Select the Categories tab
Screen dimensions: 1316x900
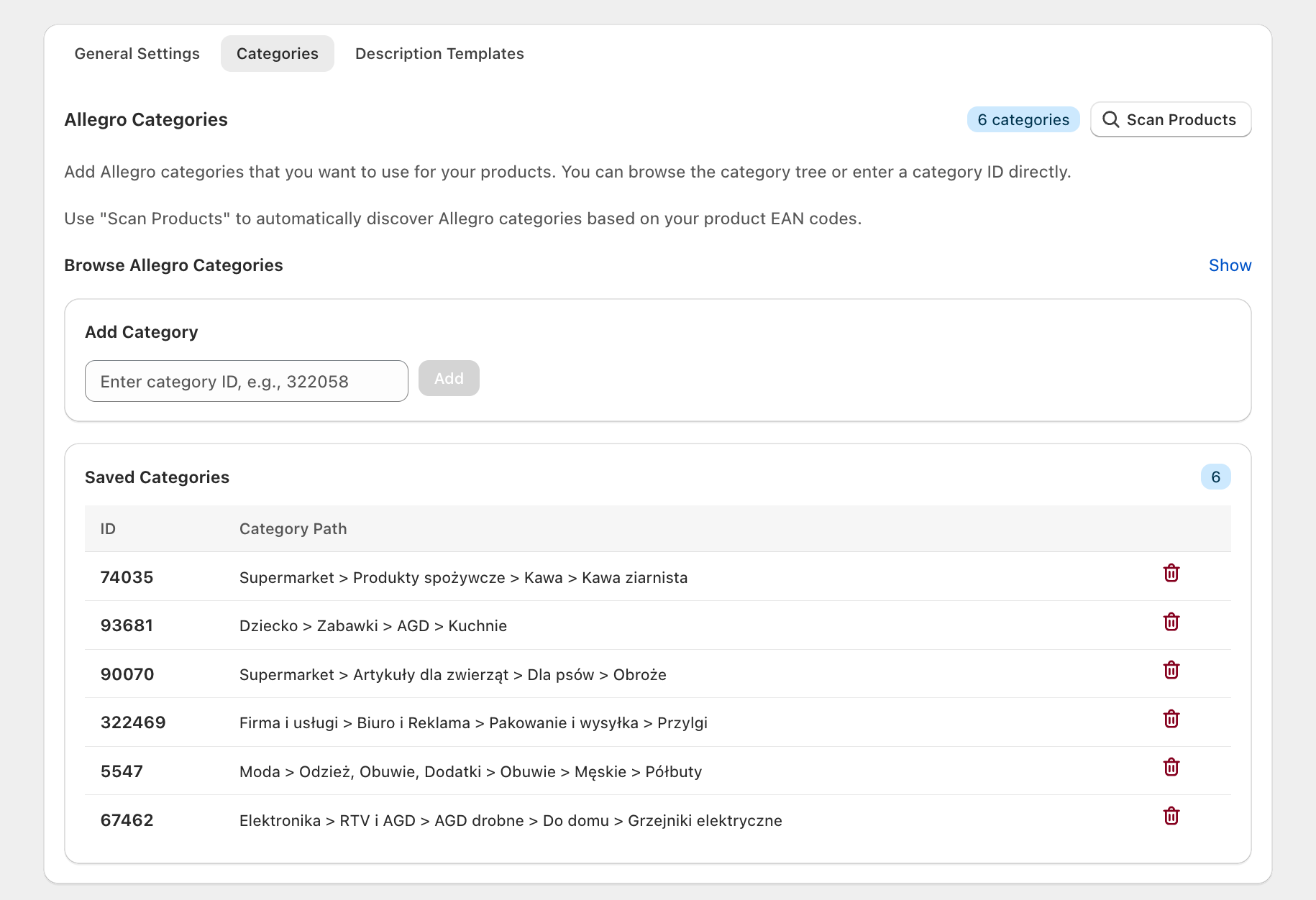278,54
